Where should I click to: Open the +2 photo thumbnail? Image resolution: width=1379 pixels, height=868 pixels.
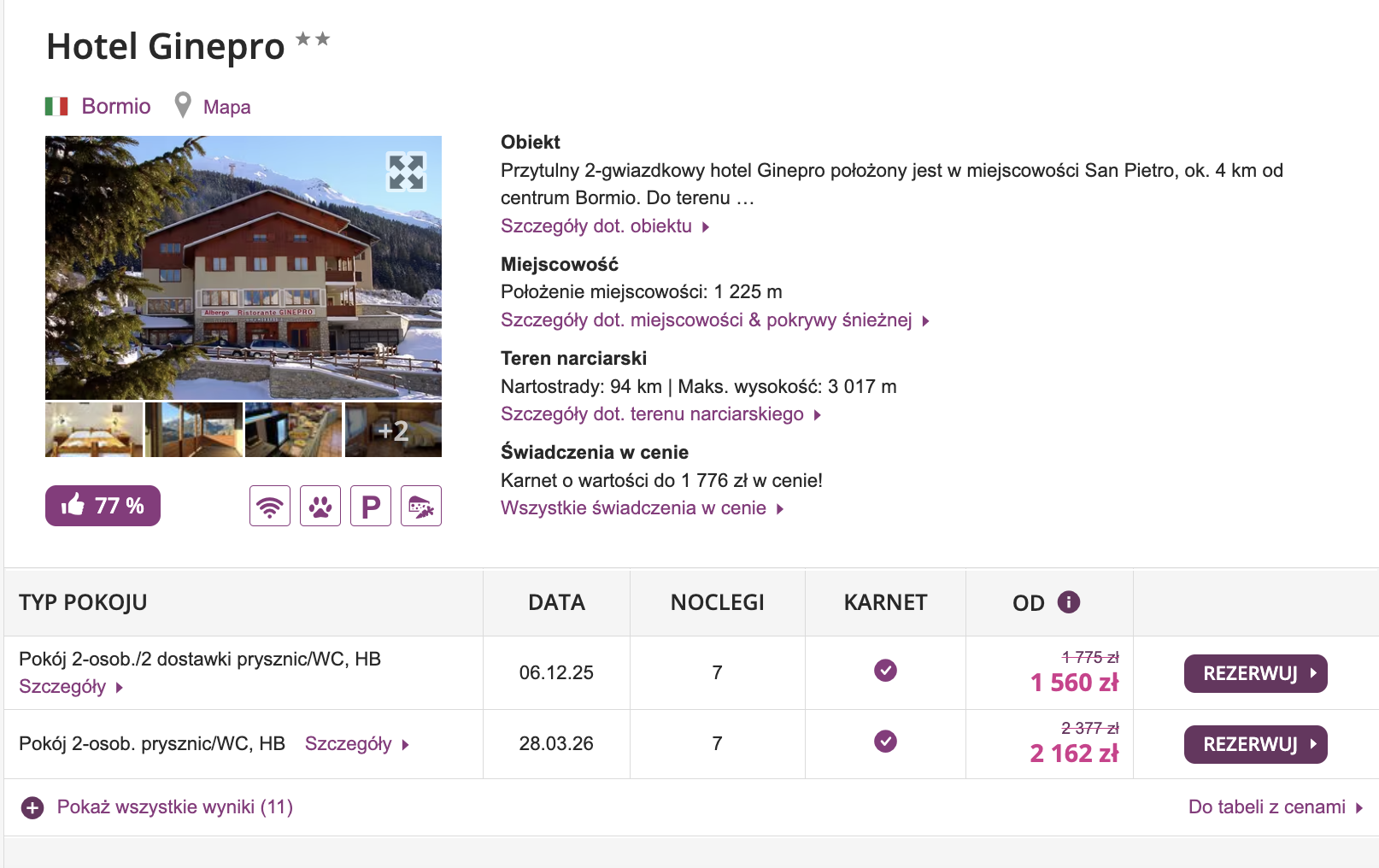[393, 430]
